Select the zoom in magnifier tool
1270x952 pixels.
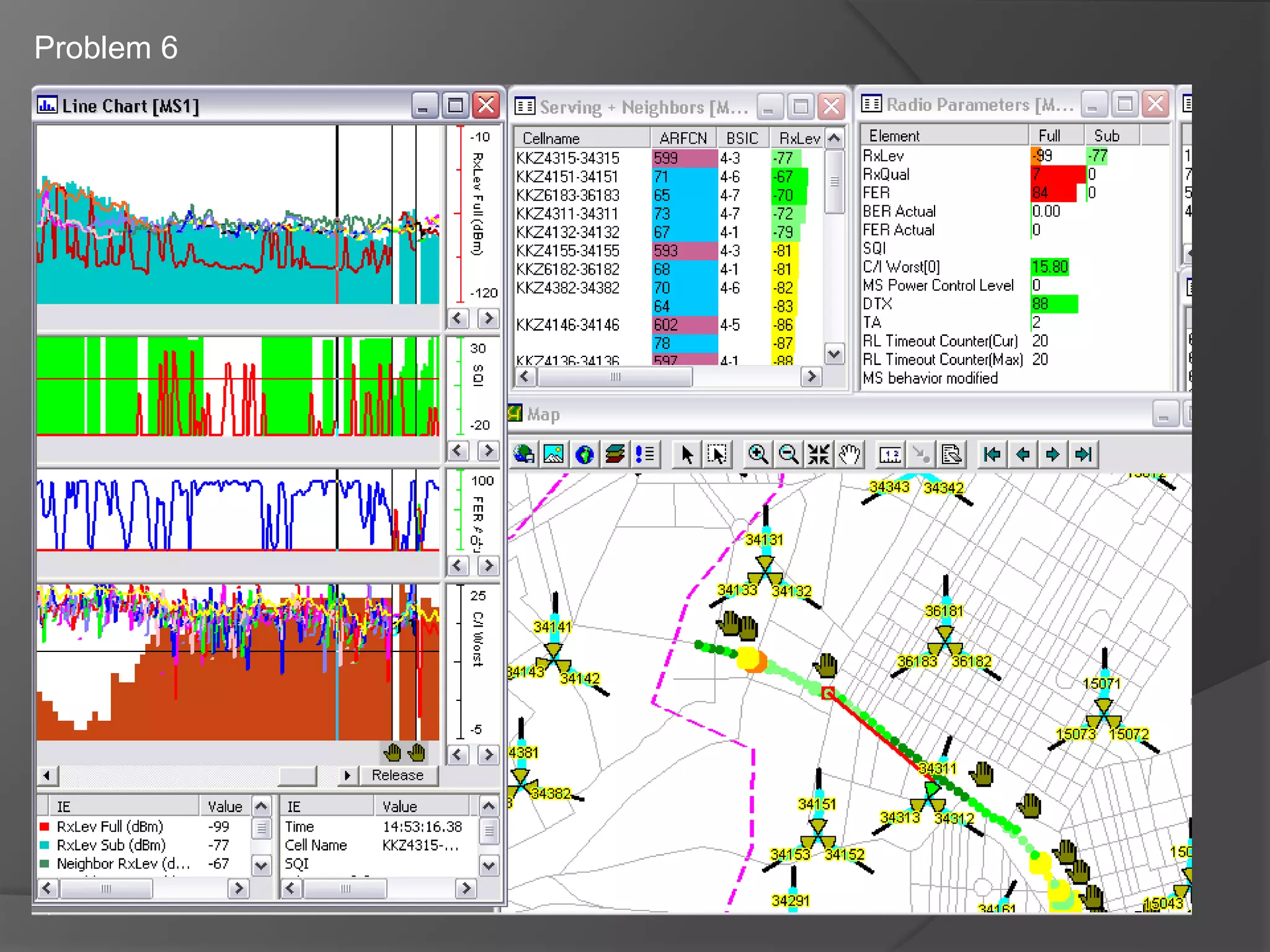point(758,455)
